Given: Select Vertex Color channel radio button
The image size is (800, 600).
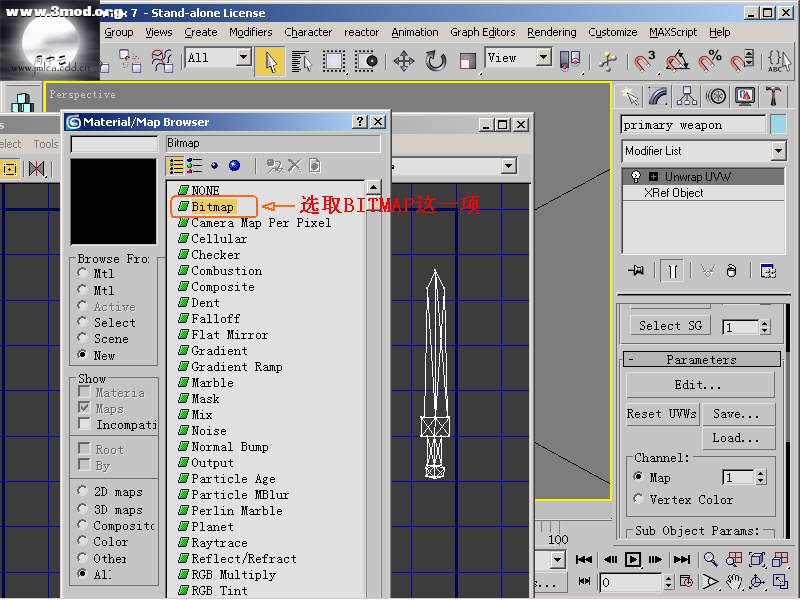Looking at the screenshot, I should (639, 500).
